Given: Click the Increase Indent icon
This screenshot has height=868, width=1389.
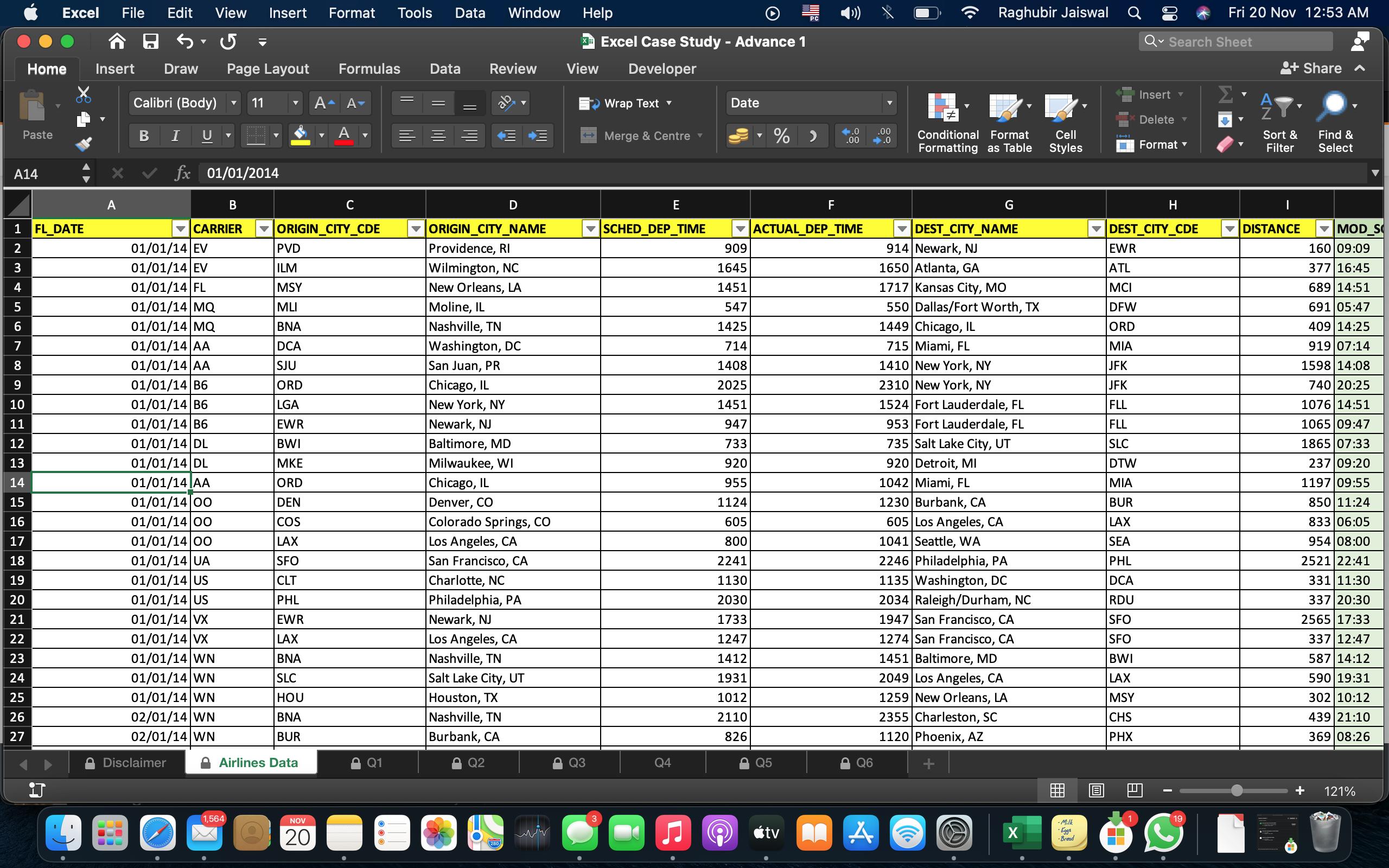Looking at the screenshot, I should pos(538,136).
